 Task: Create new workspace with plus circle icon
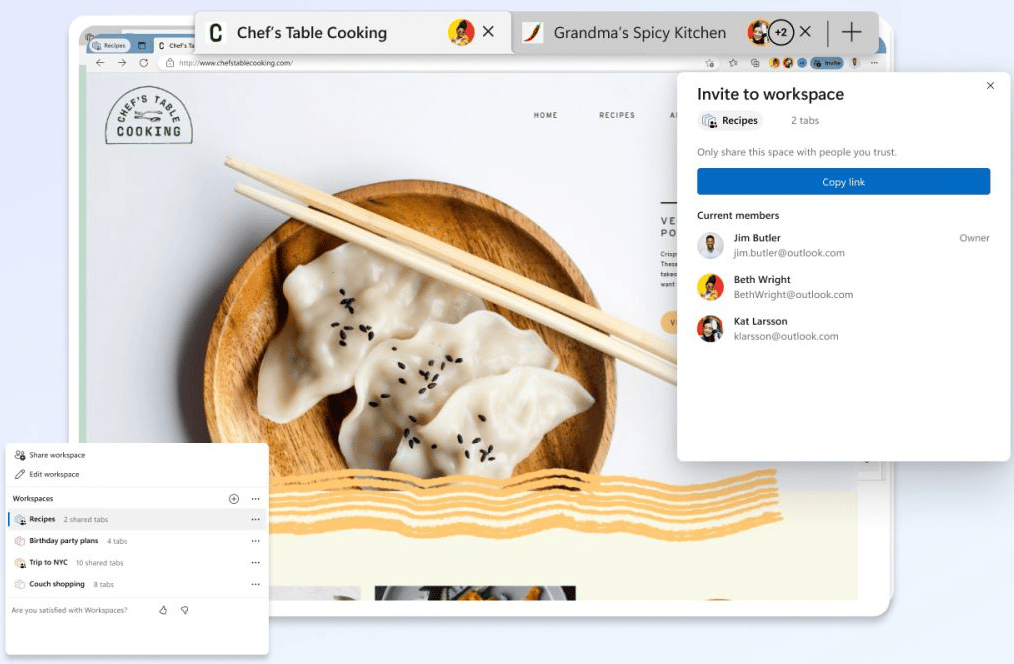coord(234,498)
